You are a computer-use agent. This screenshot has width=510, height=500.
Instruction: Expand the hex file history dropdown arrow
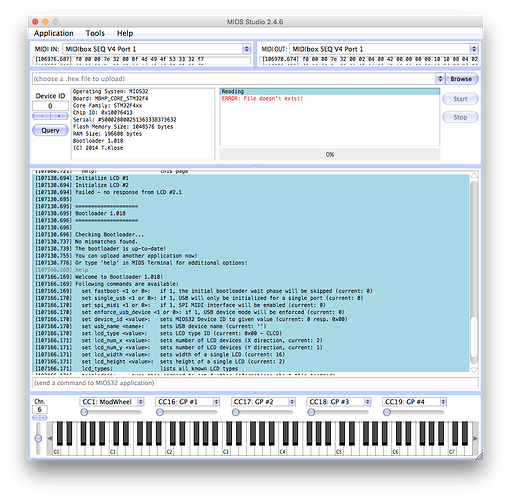(x=440, y=79)
